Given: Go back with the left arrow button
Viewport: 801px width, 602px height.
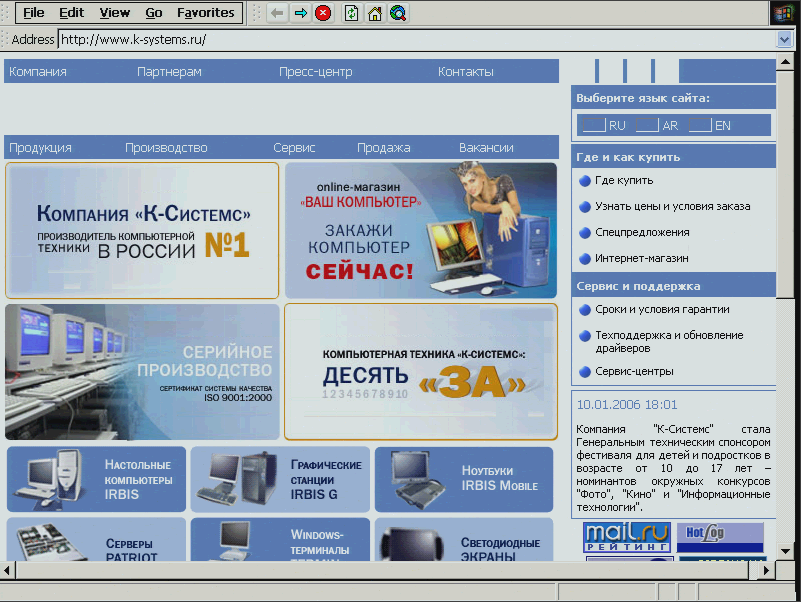Looking at the screenshot, I should point(277,13).
